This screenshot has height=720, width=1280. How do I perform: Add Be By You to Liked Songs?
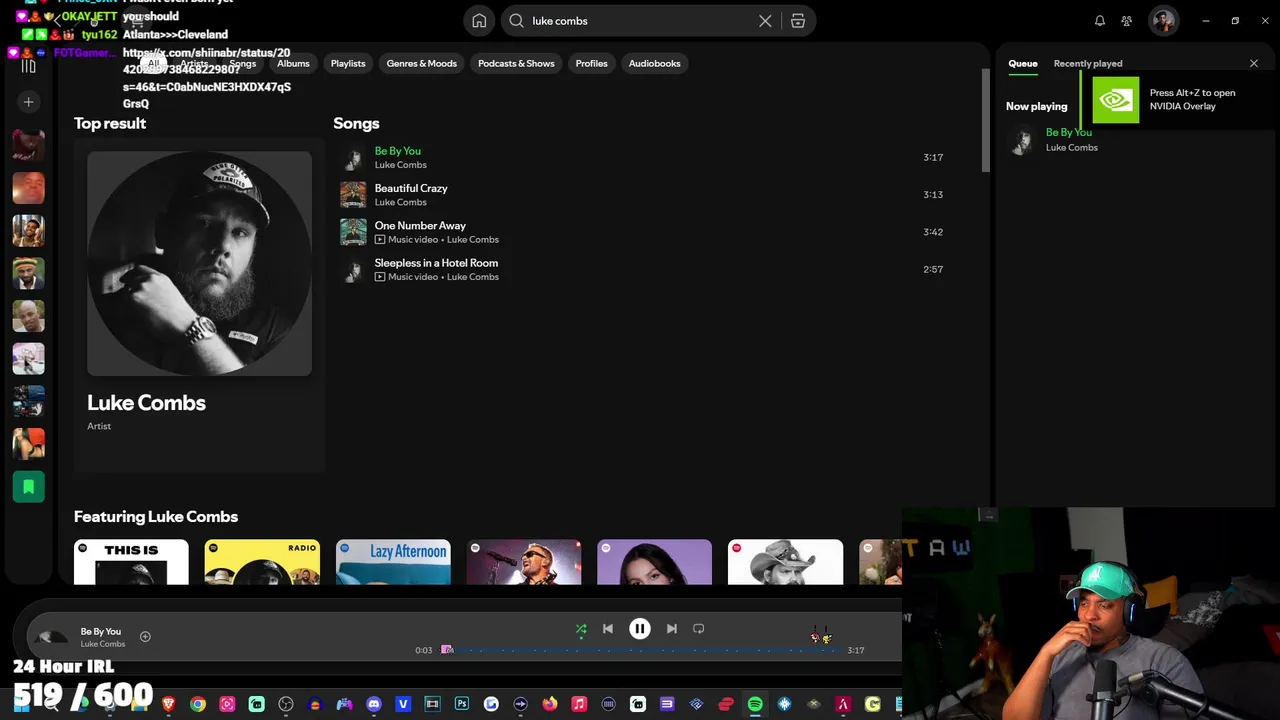(145, 637)
